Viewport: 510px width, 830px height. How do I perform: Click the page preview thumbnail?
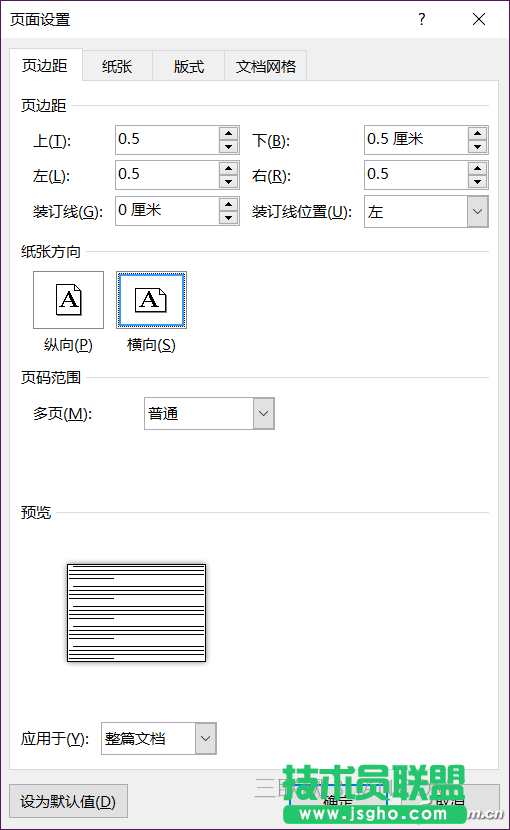pyautogui.click(x=136, y=612)
